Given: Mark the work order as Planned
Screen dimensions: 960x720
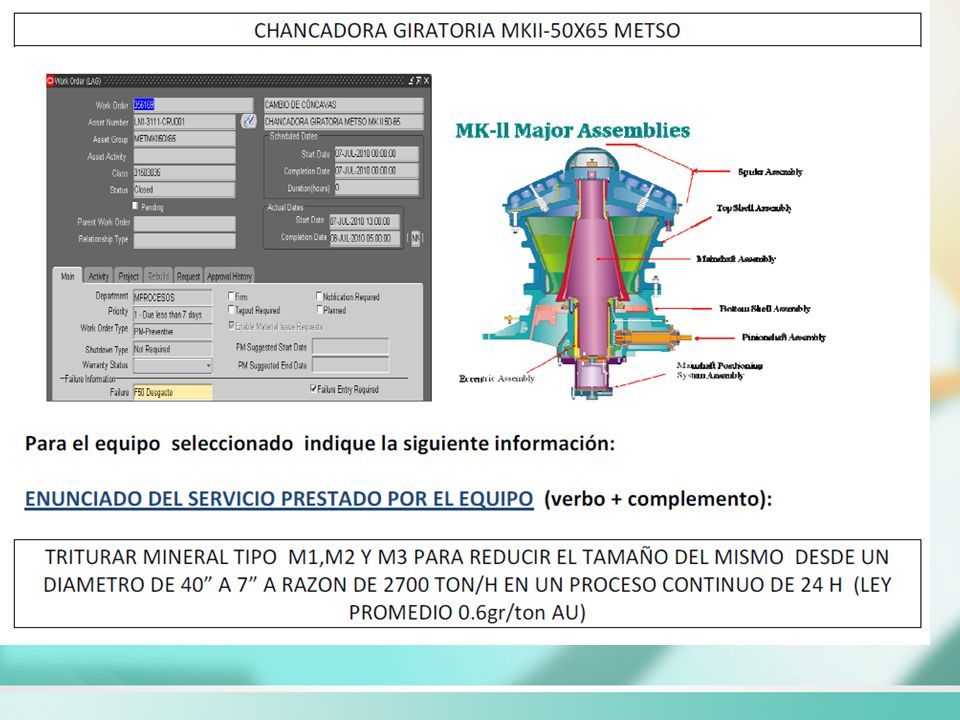Looking at the screenshot, I should (x=319, y=310).
